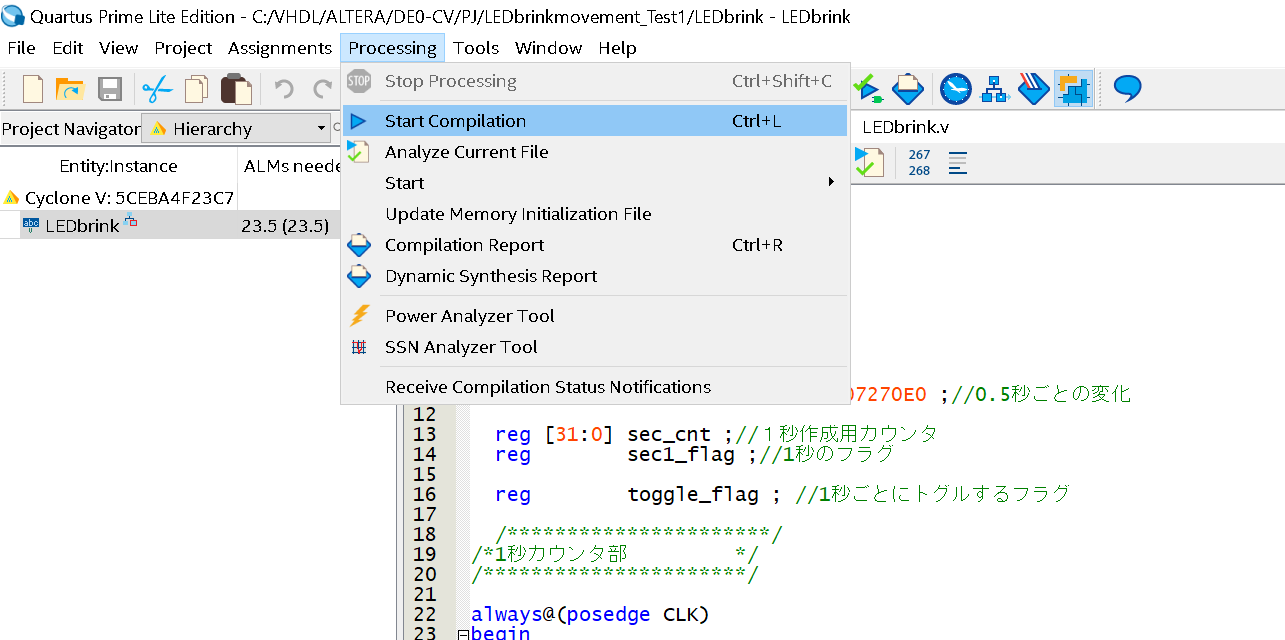The height and width of the screenshot is (640, 1285).
Task: Click sec_cnt in code line 13
Action: 669,434
